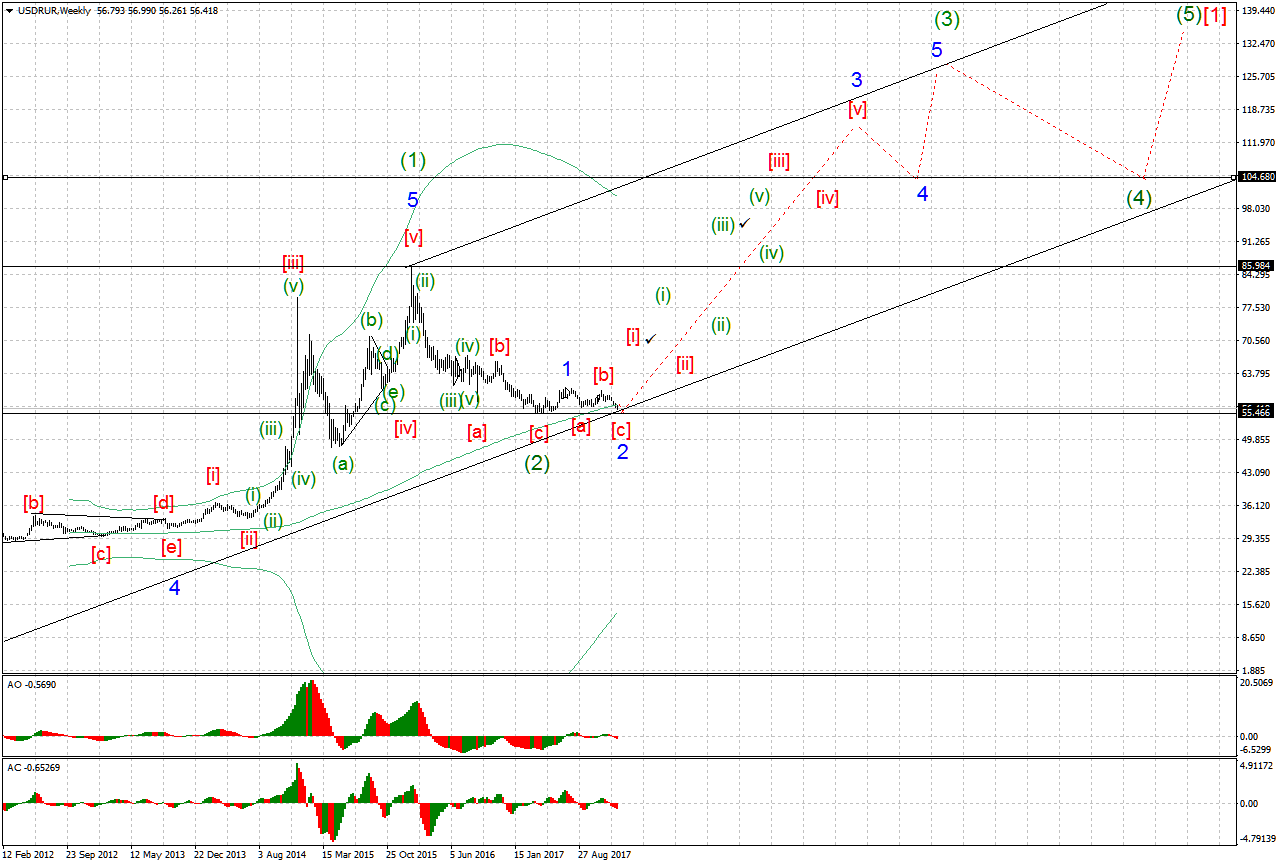
Task: Click the 70.560 price axis label
Action: point(1256,340)
